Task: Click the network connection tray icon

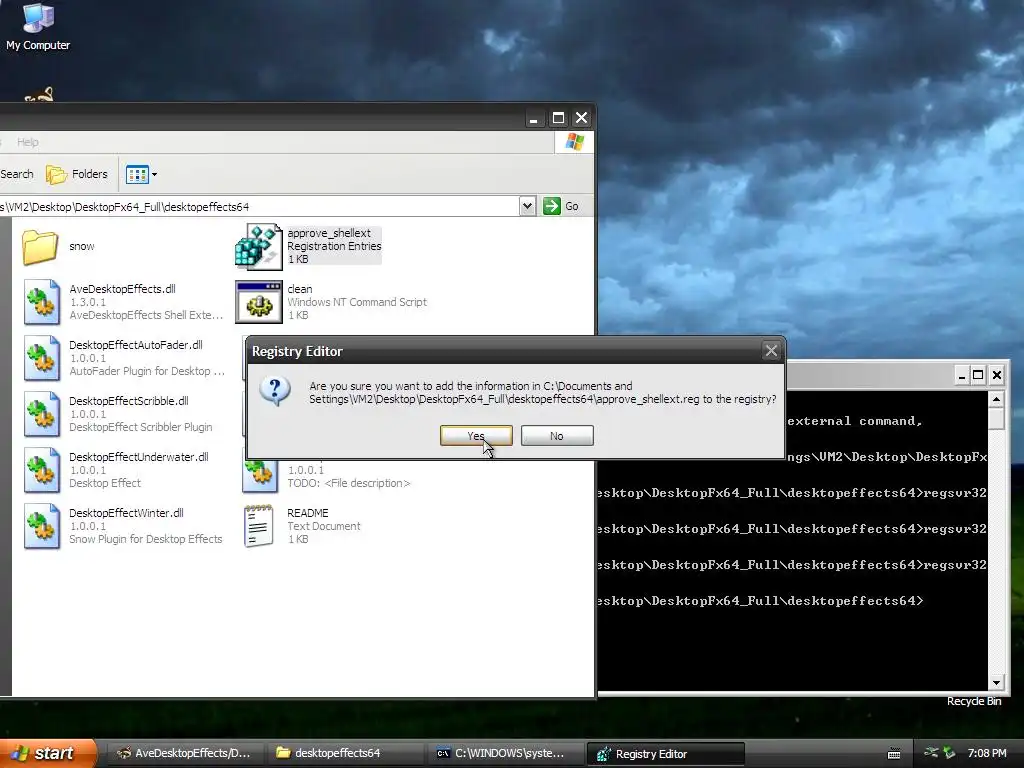Action: click(931, 752)
